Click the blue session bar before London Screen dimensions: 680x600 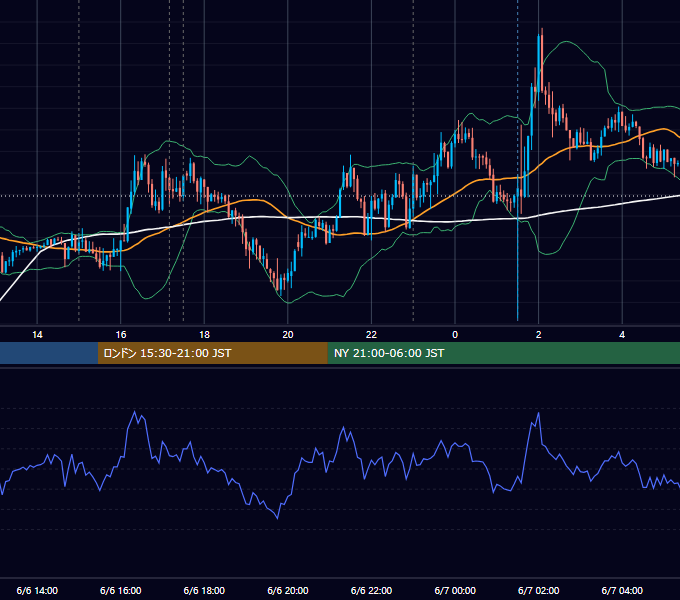(x=49, y=353)
